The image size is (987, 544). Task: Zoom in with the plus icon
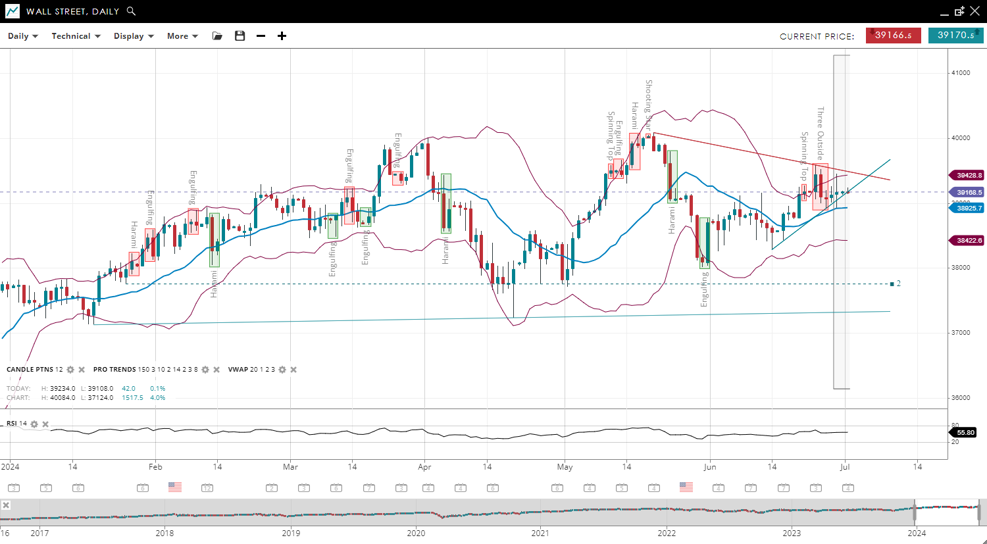click(x=282, y=36)
